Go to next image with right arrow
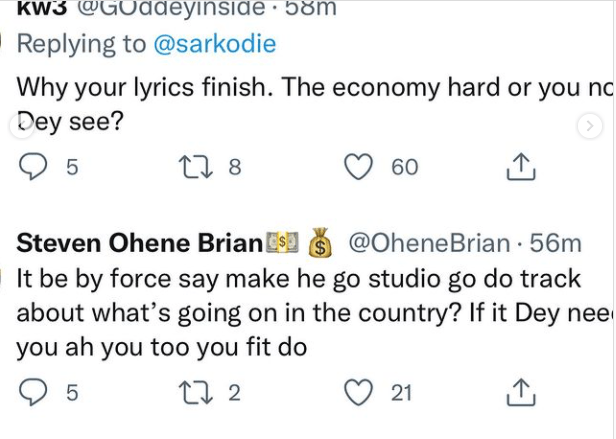This screenshot has width=616, height=439. tap(590, 125)
